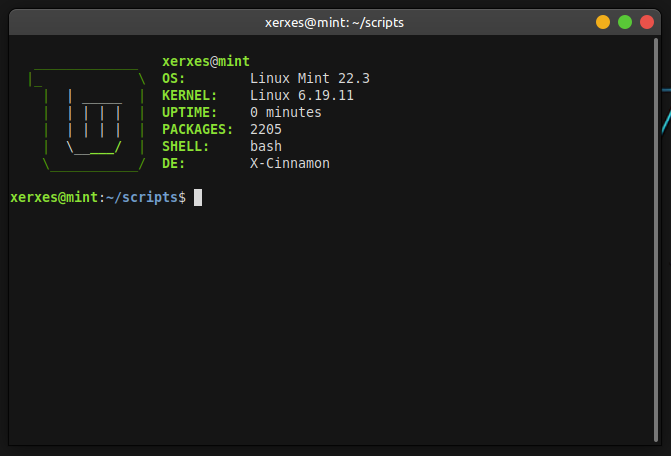Click the 'X-Cinnamon' desktop environment value
Image resolution: width=671 pixels, height=456 pixels.
click(290, 164)
